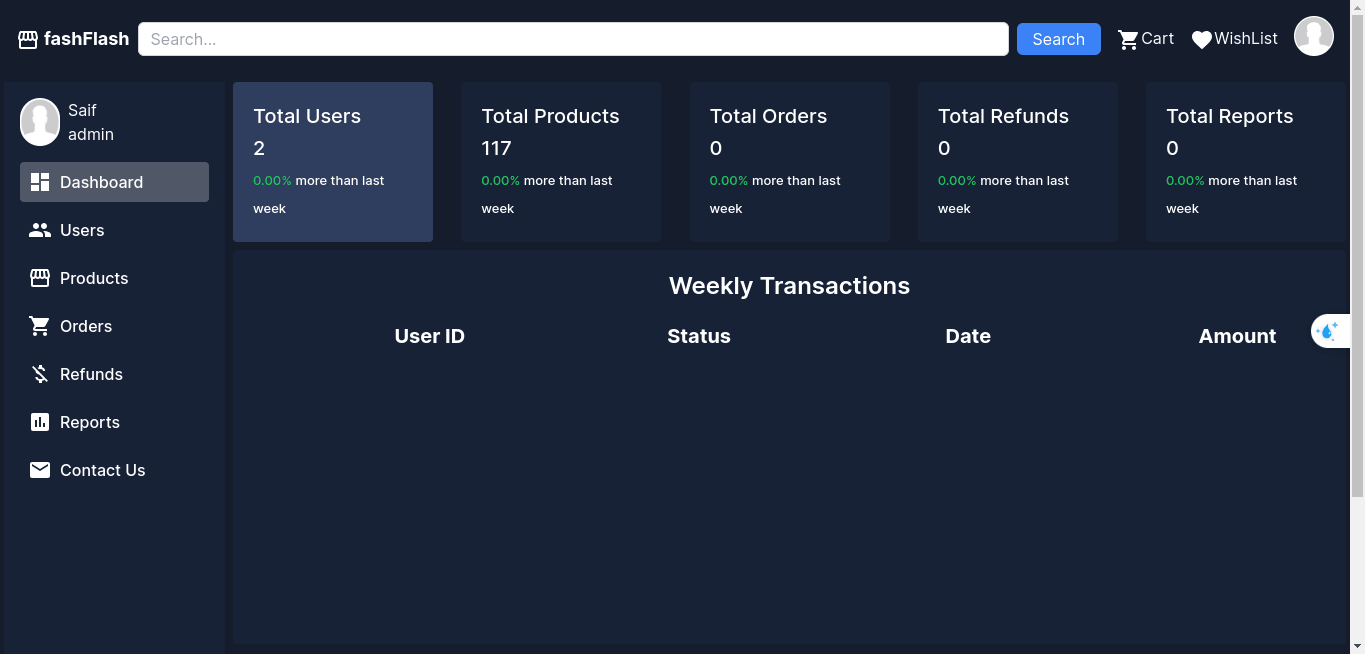
Task: Click the Products storefront icon in sidebar
Action: click(40, 278)
